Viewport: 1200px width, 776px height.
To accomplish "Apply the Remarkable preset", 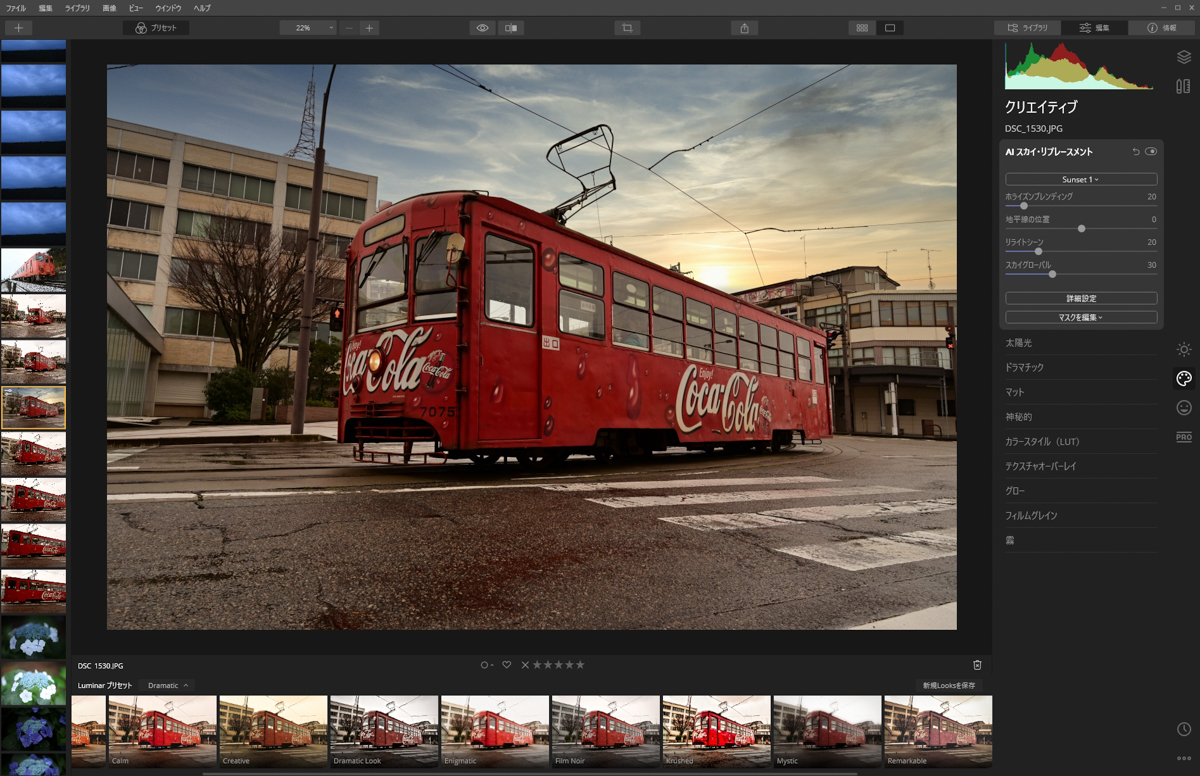I will pyautogui.click(x=938, y=732).
